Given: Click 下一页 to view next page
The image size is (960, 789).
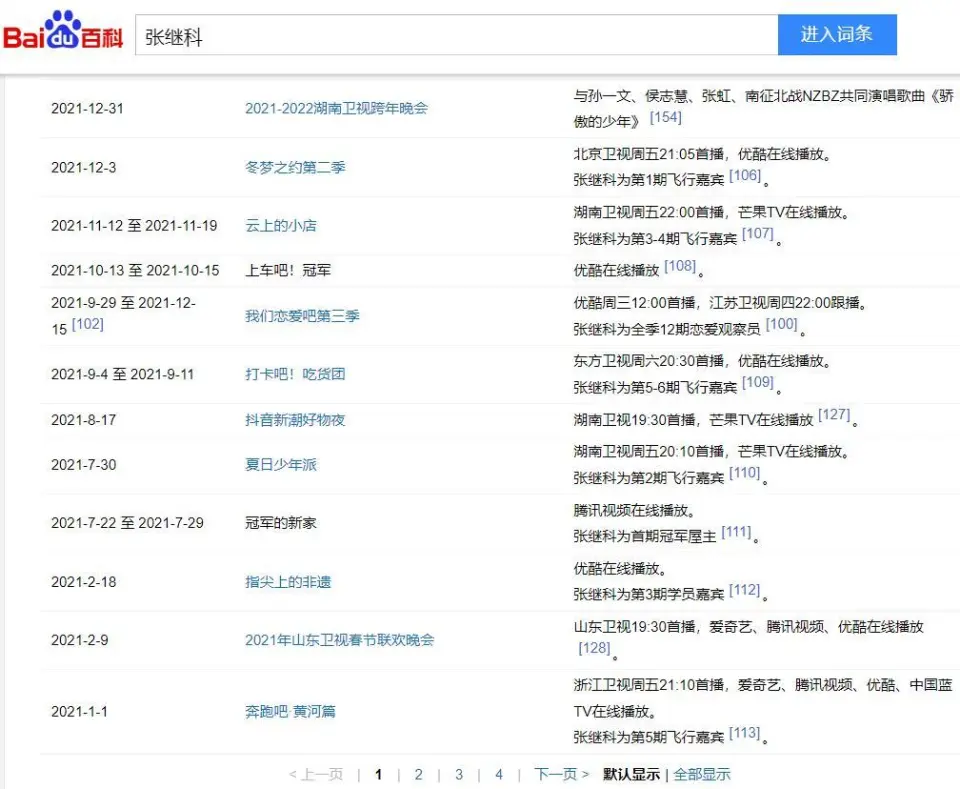Looking at the screenshot, I should 560,774.
